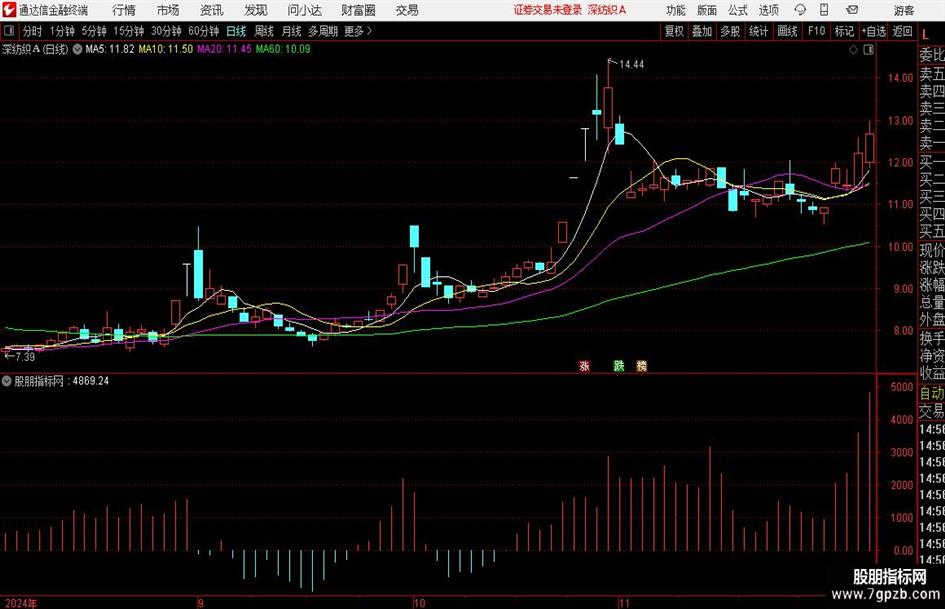Open F10 company info
This screenshot has height=609, width=945.
pos(817,31)
